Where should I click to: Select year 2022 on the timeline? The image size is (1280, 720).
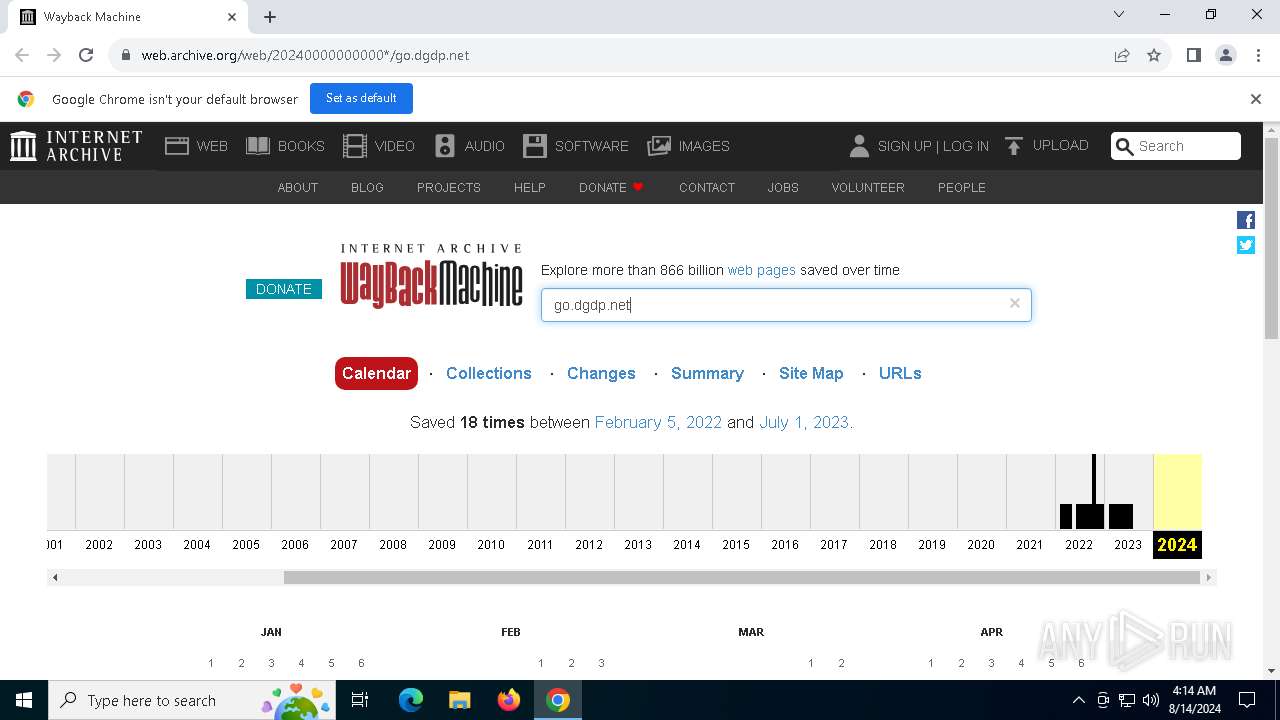point(1079,544)
